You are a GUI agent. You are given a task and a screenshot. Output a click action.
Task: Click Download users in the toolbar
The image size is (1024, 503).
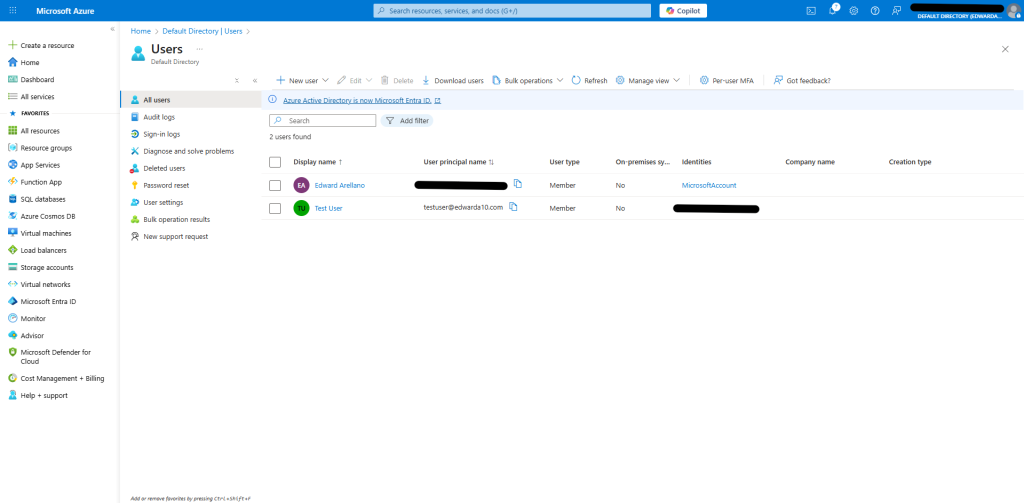[453, 80]
